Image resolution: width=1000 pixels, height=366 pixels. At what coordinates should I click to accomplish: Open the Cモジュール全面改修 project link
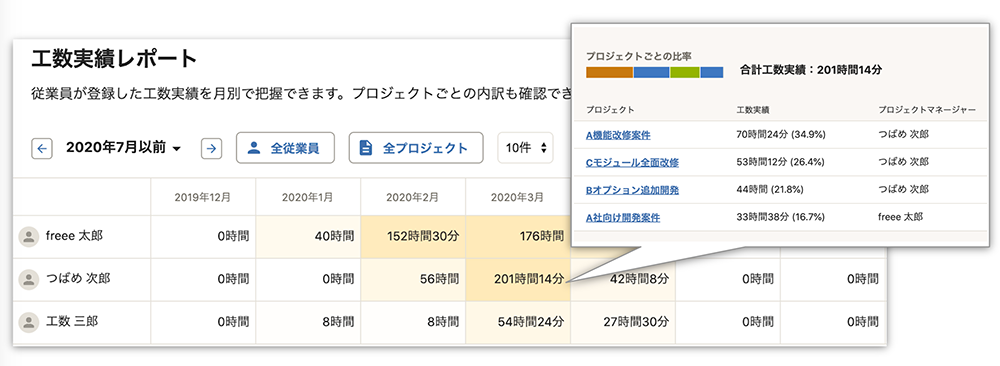632,163
